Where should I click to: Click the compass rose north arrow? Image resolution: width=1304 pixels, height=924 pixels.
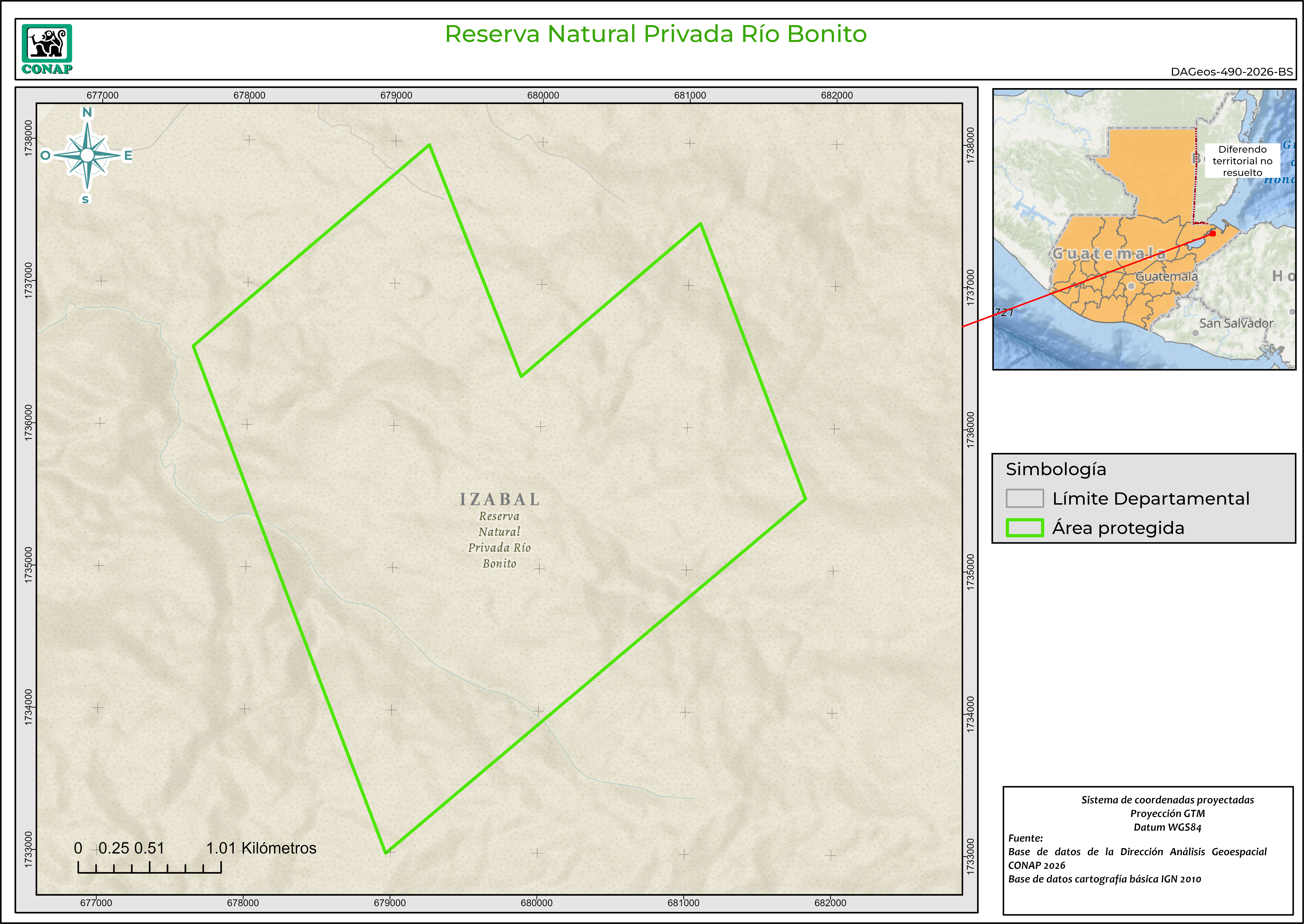pos(87,155)
